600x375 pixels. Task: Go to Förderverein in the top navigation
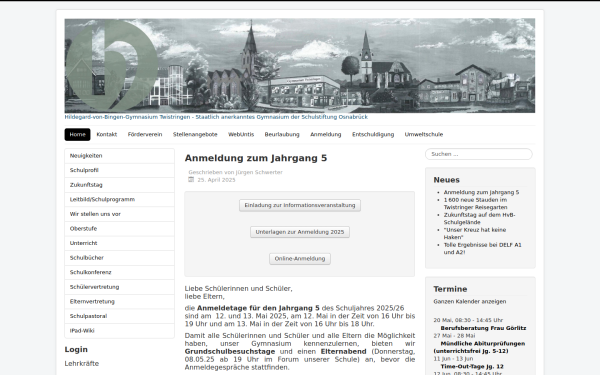click(x=145, y=134)
